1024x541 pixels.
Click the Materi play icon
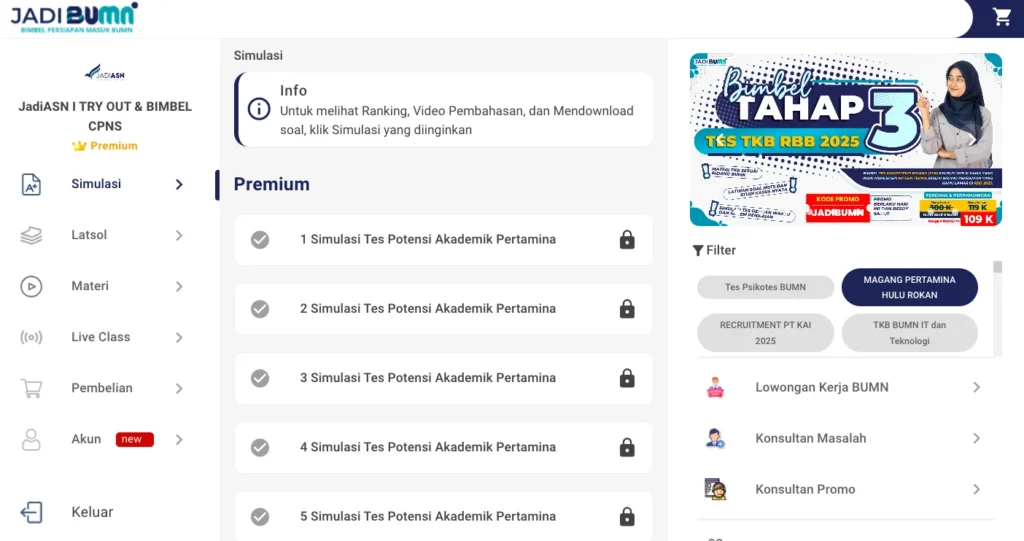pyautogui.click(x=31, y=286)
